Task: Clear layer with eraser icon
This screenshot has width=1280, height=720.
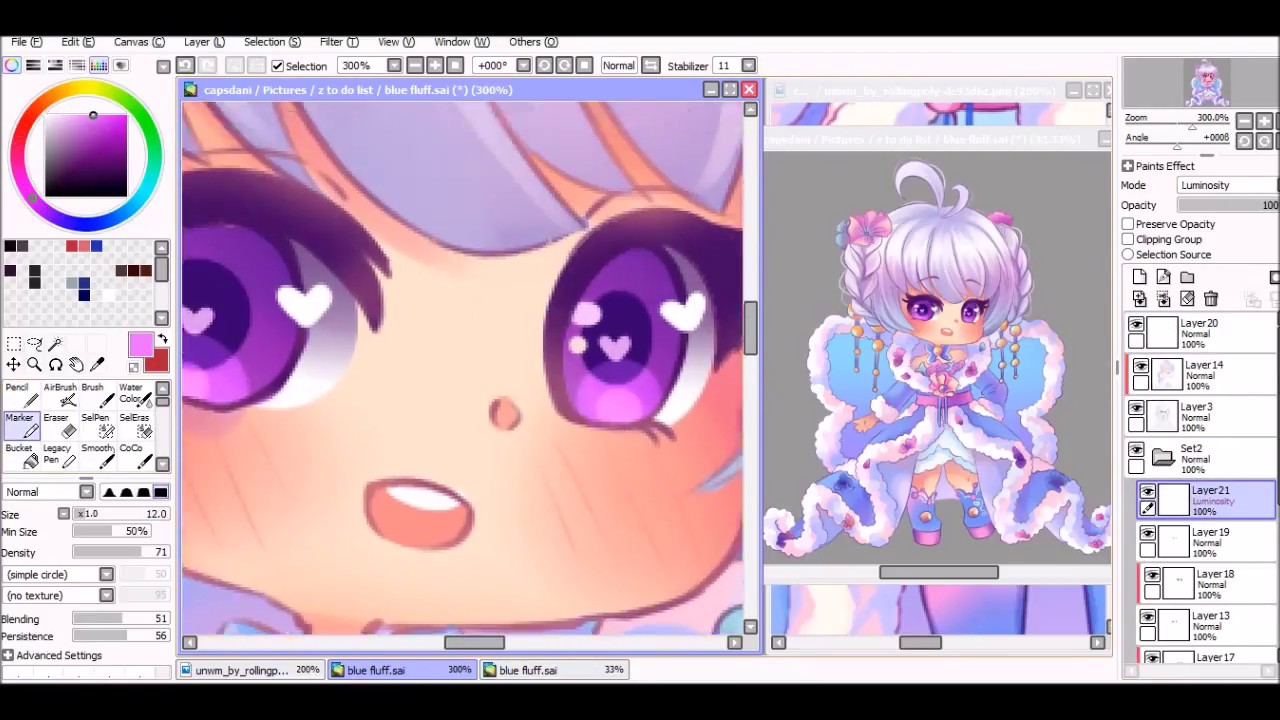Action: pos(1187,299)
